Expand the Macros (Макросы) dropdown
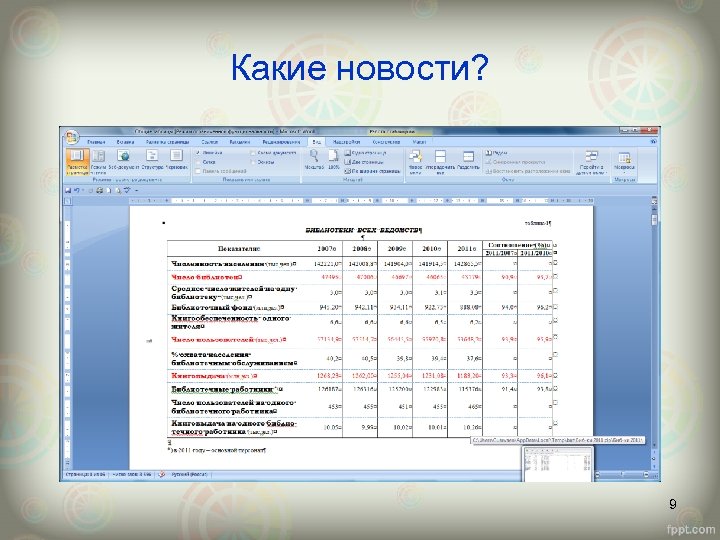 coord(624,162)
